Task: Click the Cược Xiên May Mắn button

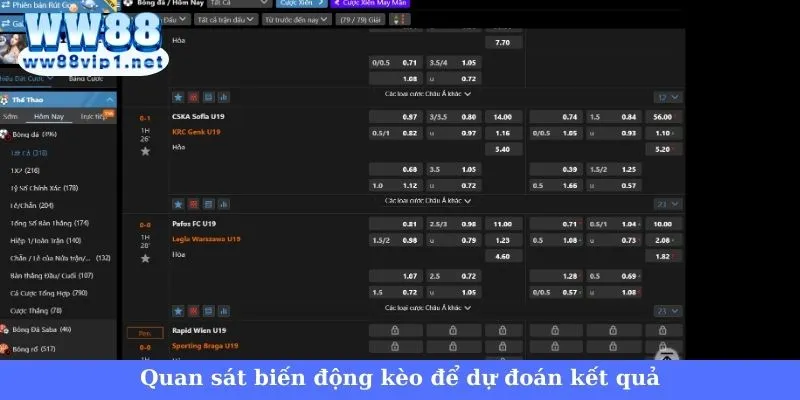Action: coord(370,3)
